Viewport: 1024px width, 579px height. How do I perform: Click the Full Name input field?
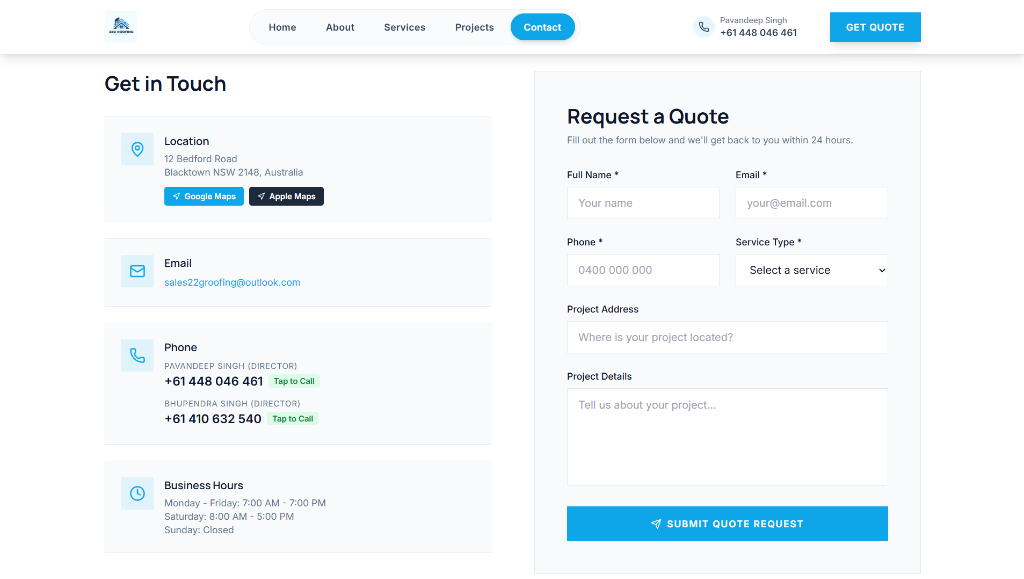(x=643, y=202)
